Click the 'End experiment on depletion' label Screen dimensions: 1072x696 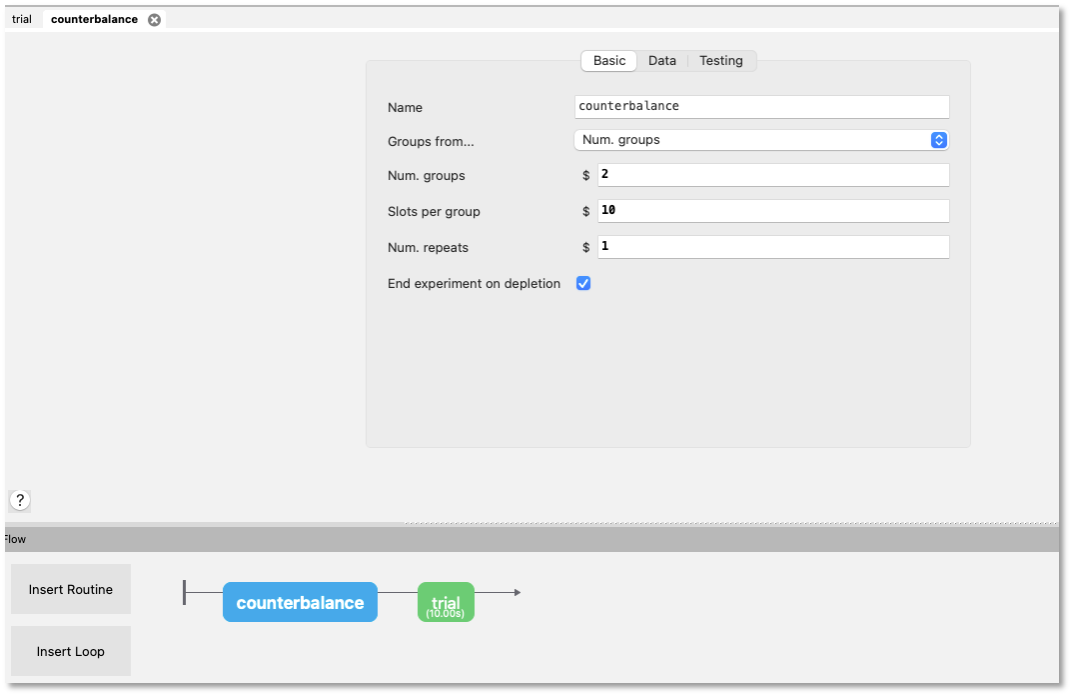click(474, 283)
